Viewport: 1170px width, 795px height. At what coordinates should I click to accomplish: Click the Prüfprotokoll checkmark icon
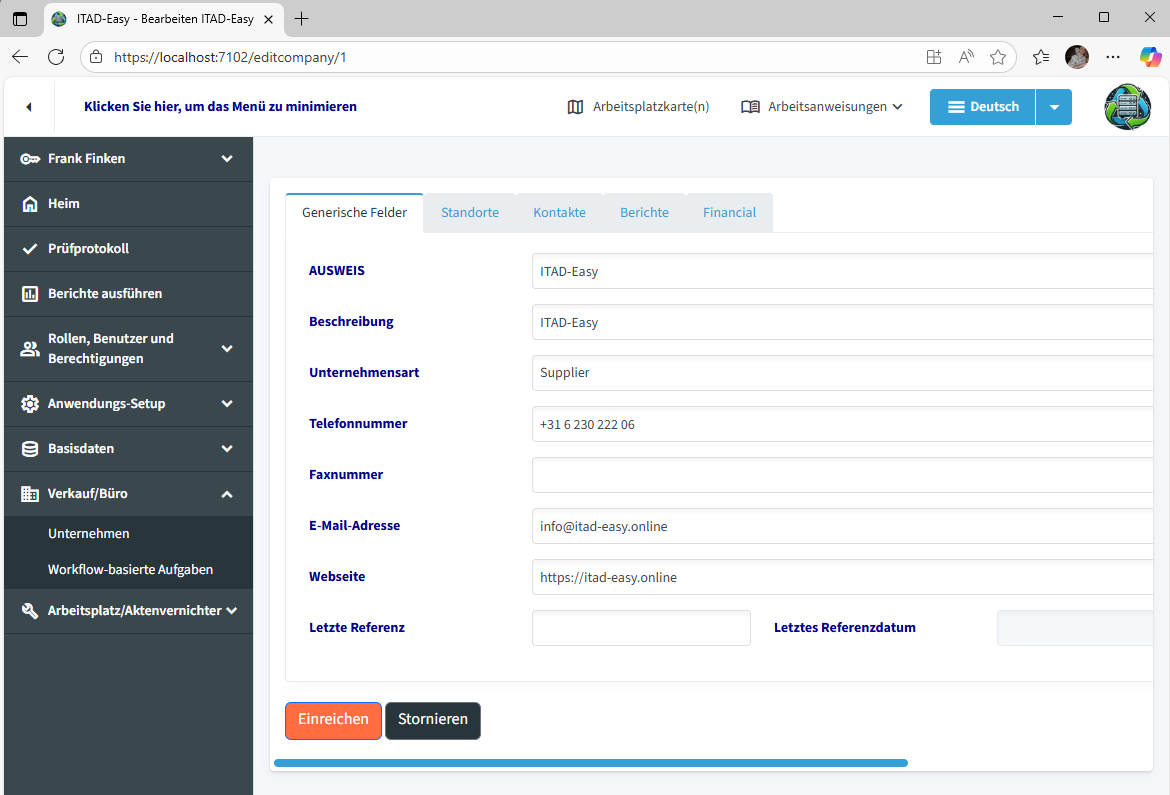point(30,249)
